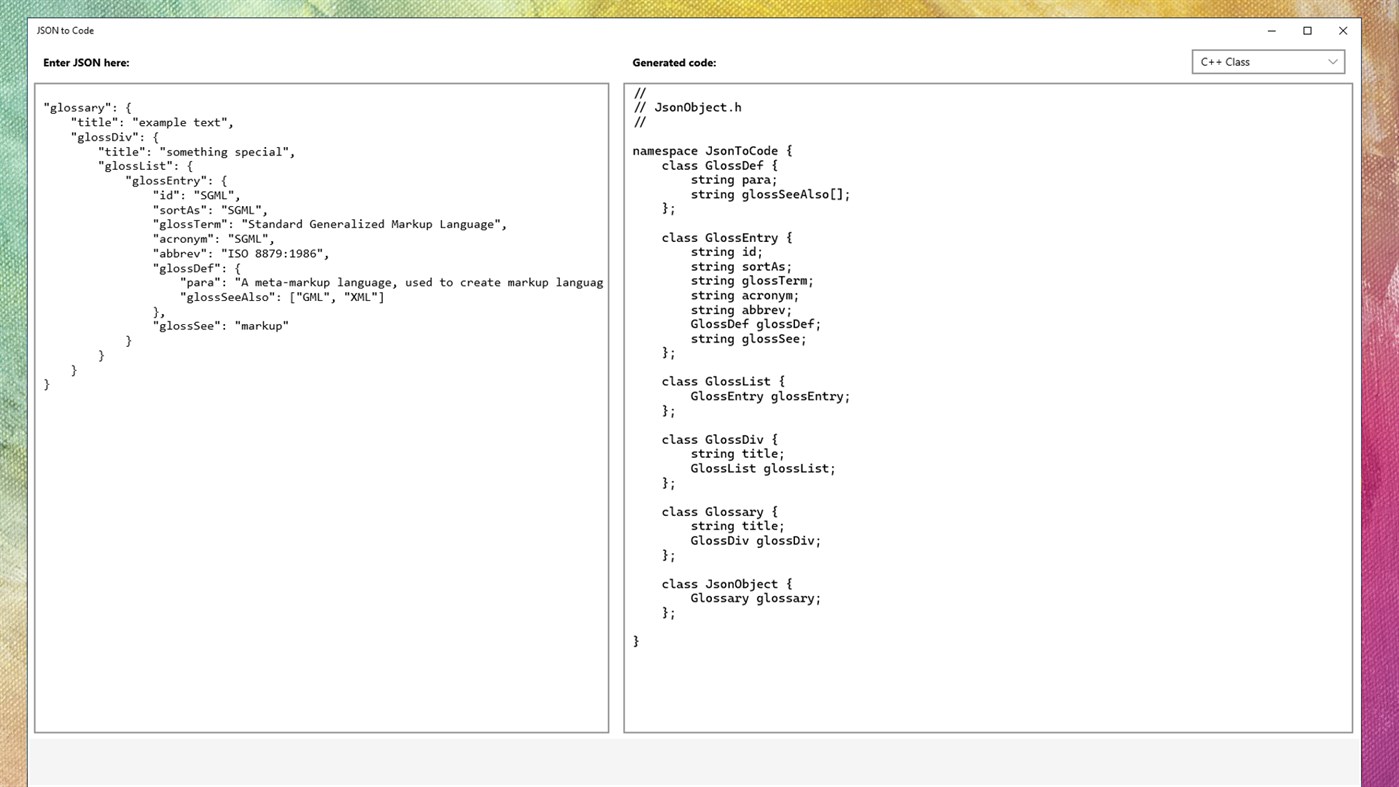Click the GlossDef glossDef; line
Viewport: 1399px width, 787px height.
coord(756,324)
